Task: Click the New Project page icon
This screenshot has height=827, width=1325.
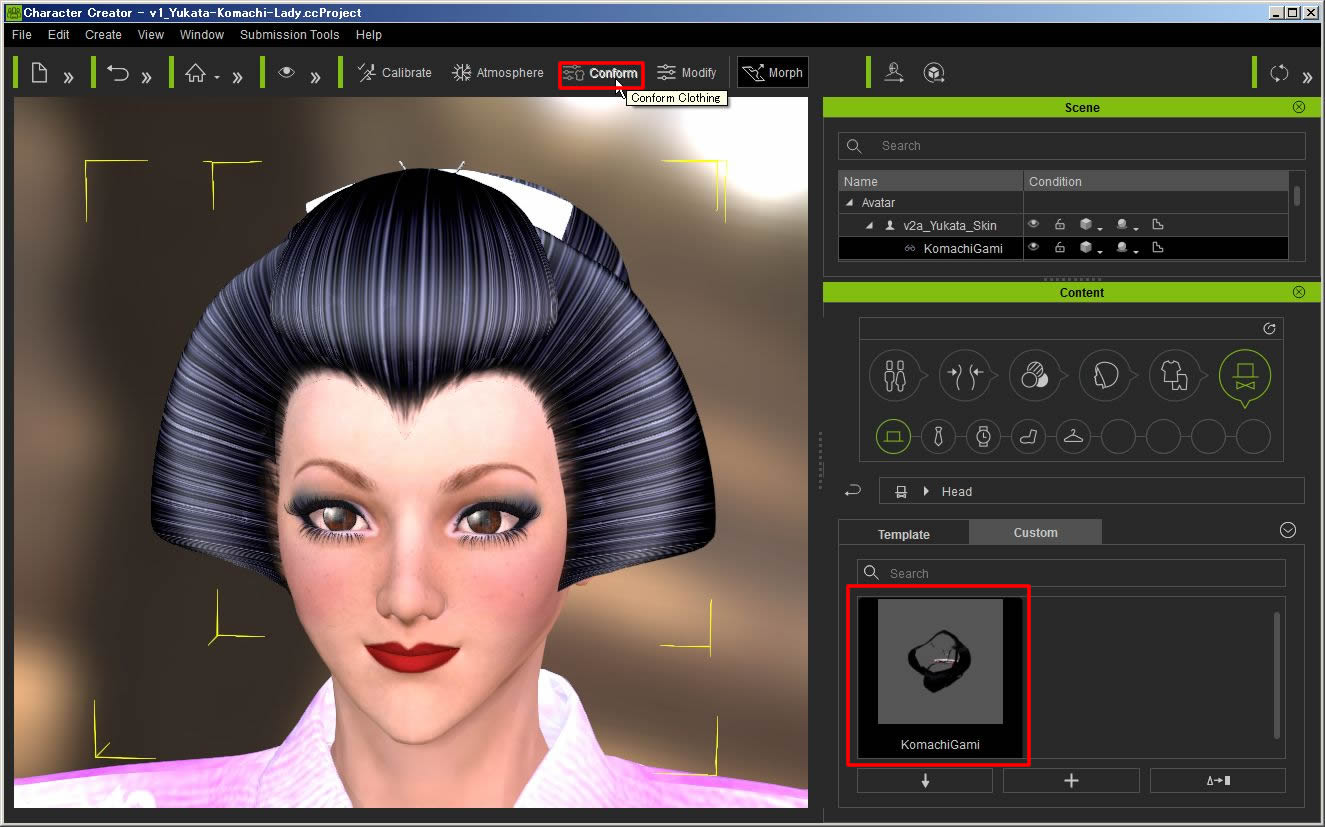Action: [39, 73]
